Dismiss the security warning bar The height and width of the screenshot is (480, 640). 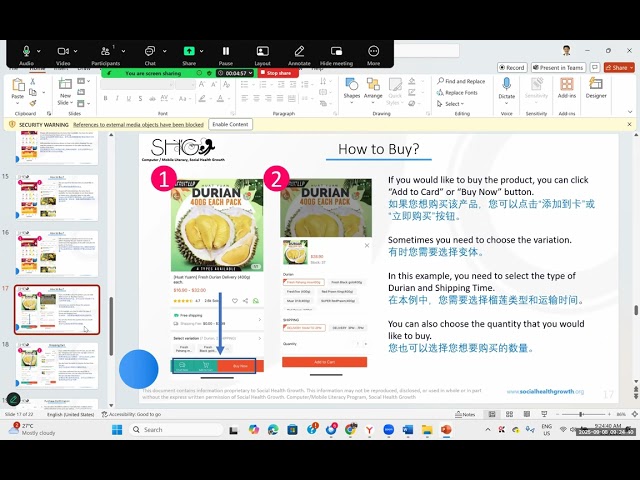coord(629,124)
